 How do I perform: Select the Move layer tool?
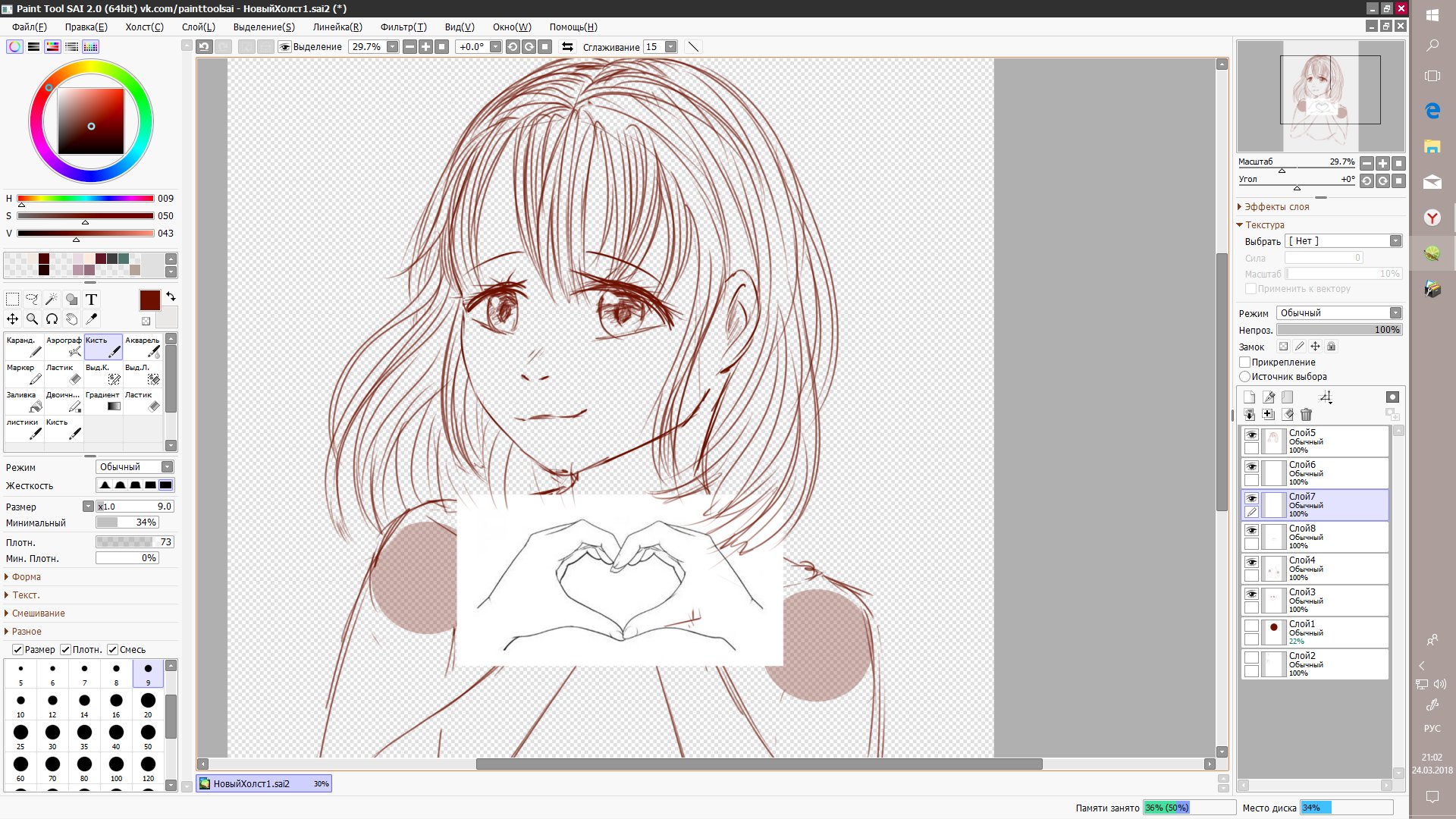coord(12,319)
